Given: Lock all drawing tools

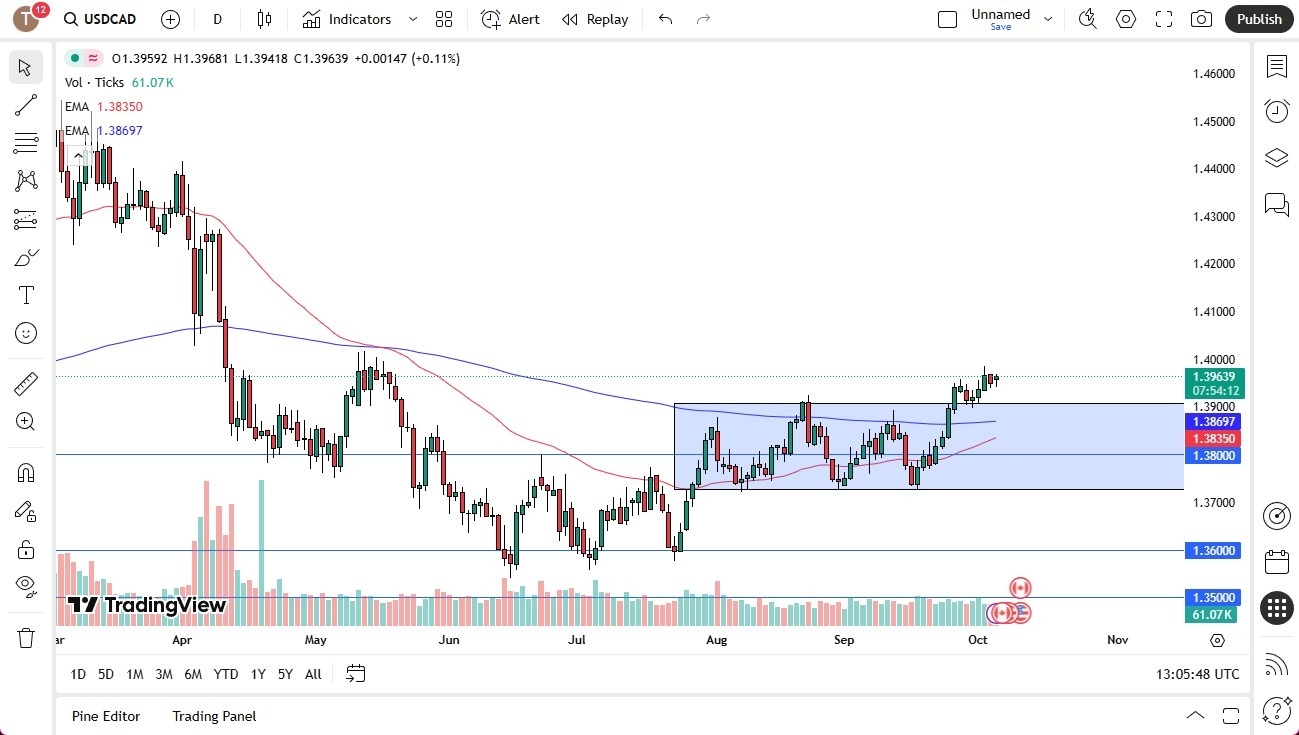Looking at the screenshot, I should pos(26,548).
